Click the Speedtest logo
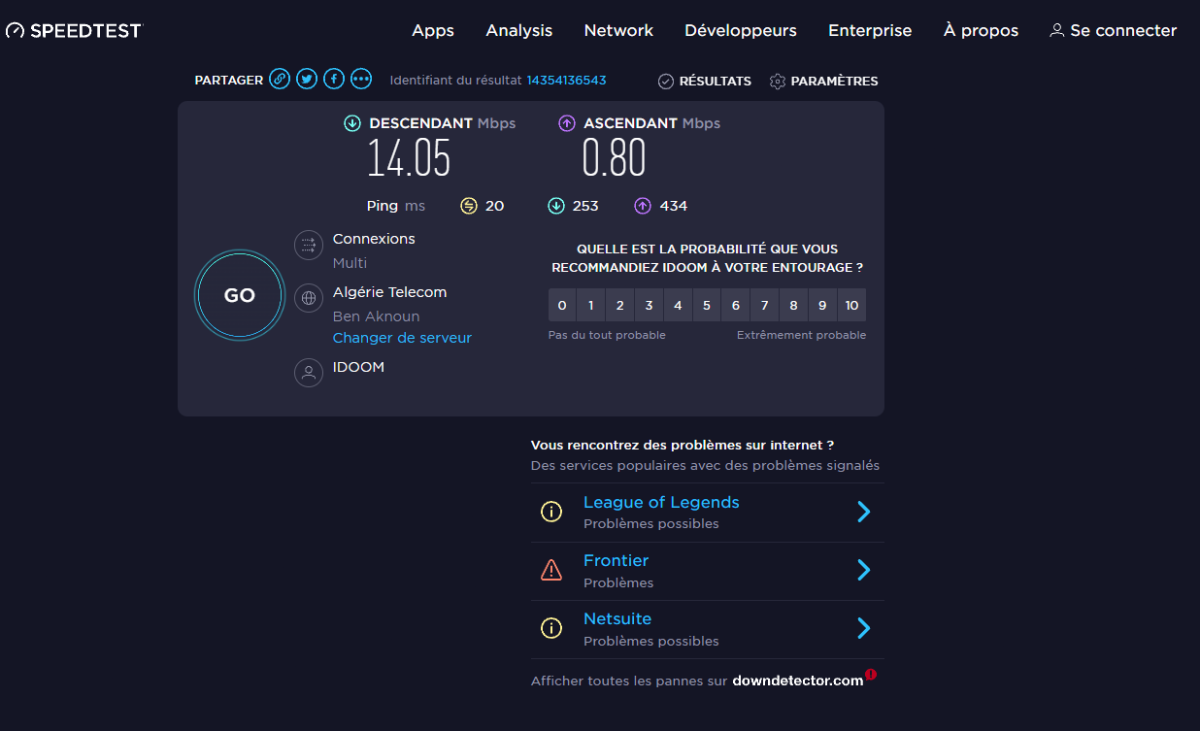 point(74,30)
